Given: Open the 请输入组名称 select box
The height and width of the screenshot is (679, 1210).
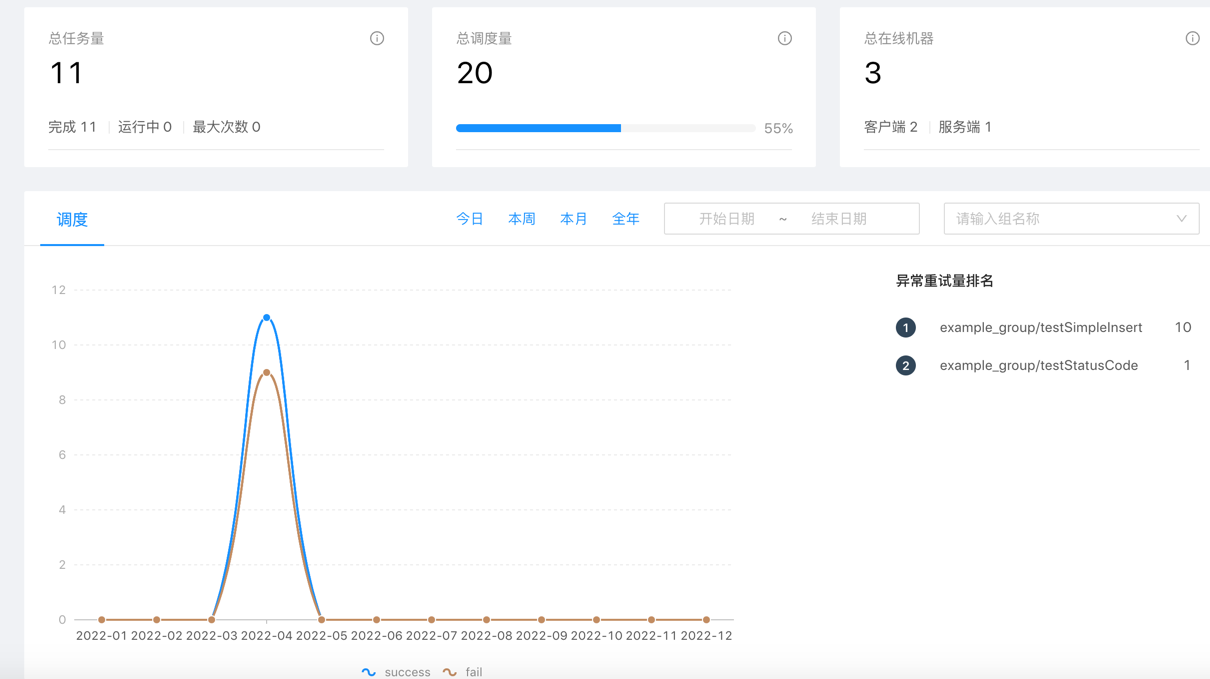Looking at the screenshot, I should [1060, 219].
